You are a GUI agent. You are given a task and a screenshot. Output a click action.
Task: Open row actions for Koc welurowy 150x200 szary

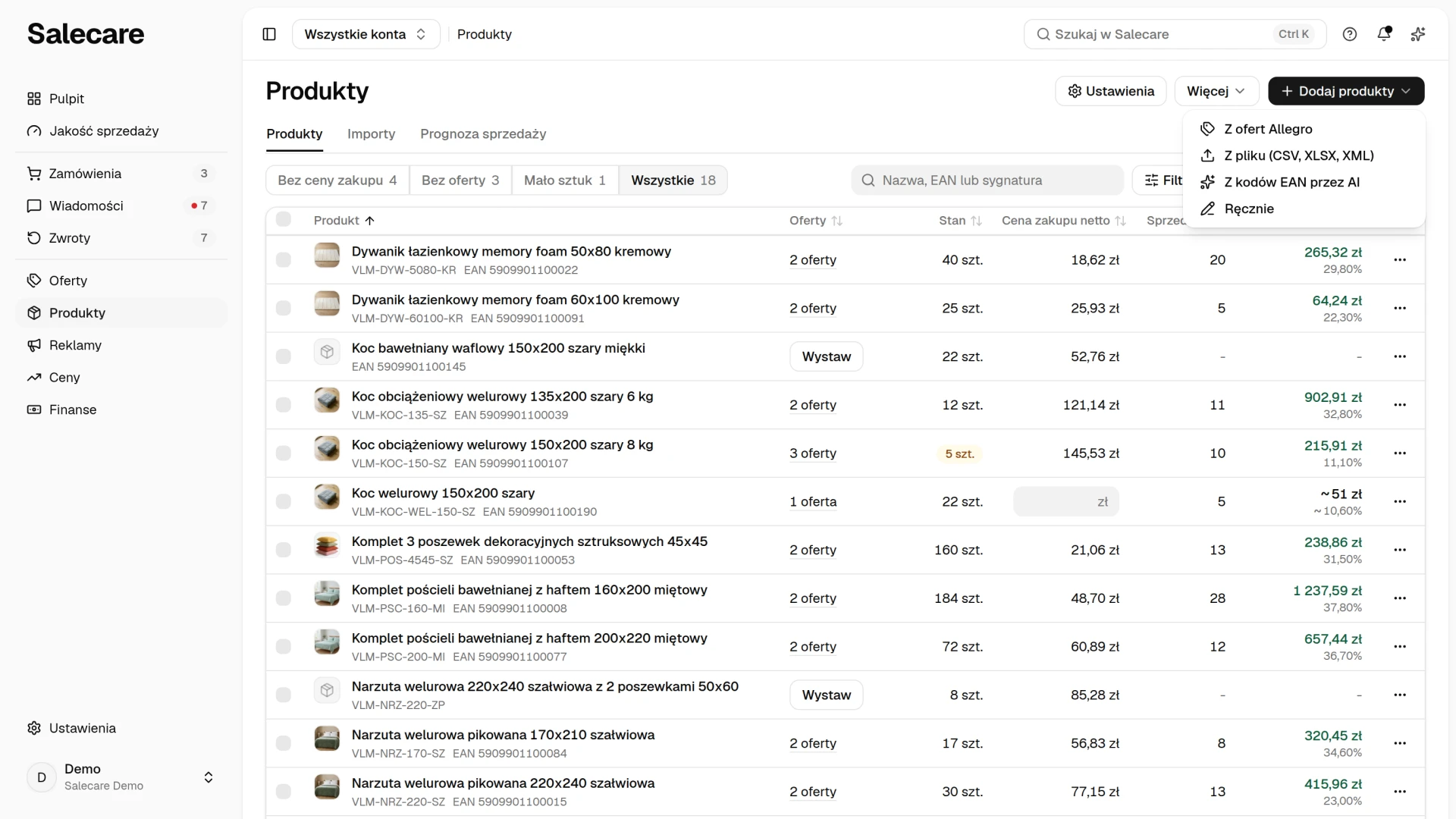[1400, 501]
